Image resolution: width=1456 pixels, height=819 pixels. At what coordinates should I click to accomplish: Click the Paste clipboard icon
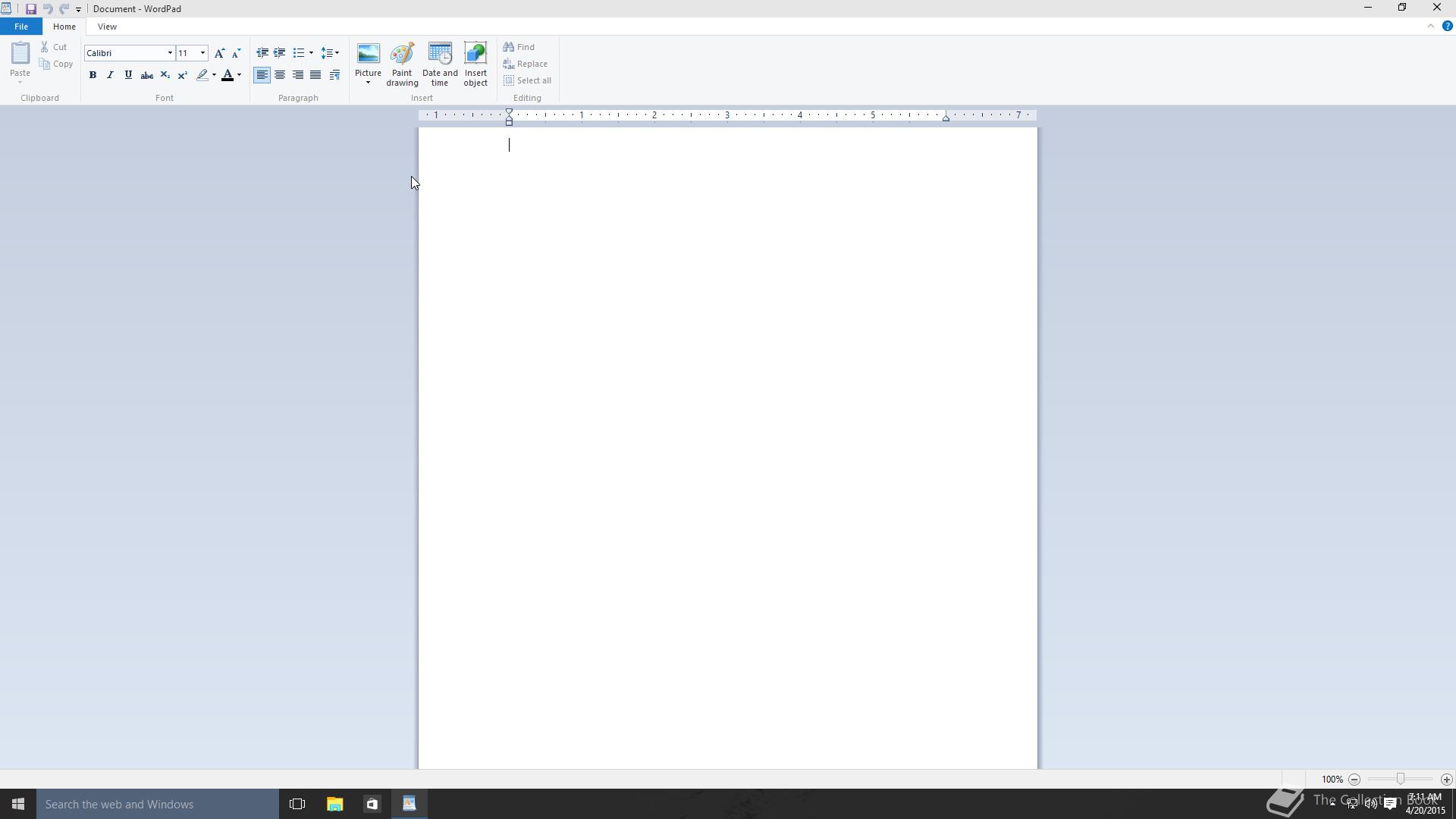point(20,54)
